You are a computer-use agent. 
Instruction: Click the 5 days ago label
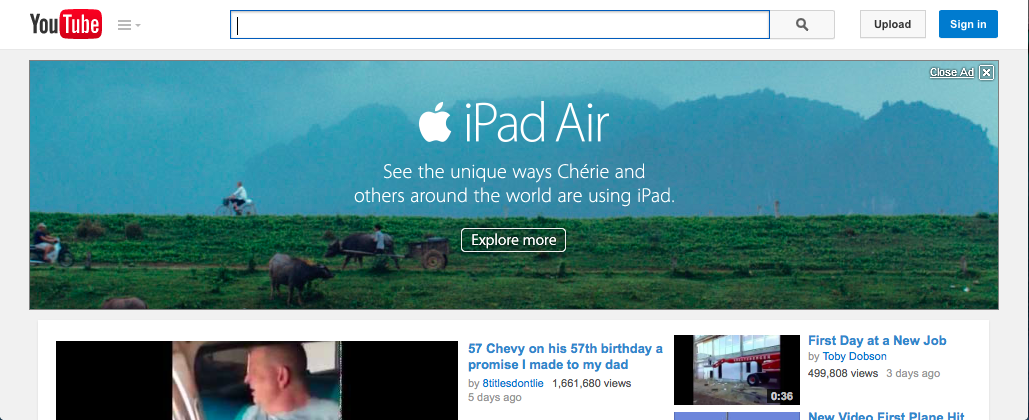[495, 398]
